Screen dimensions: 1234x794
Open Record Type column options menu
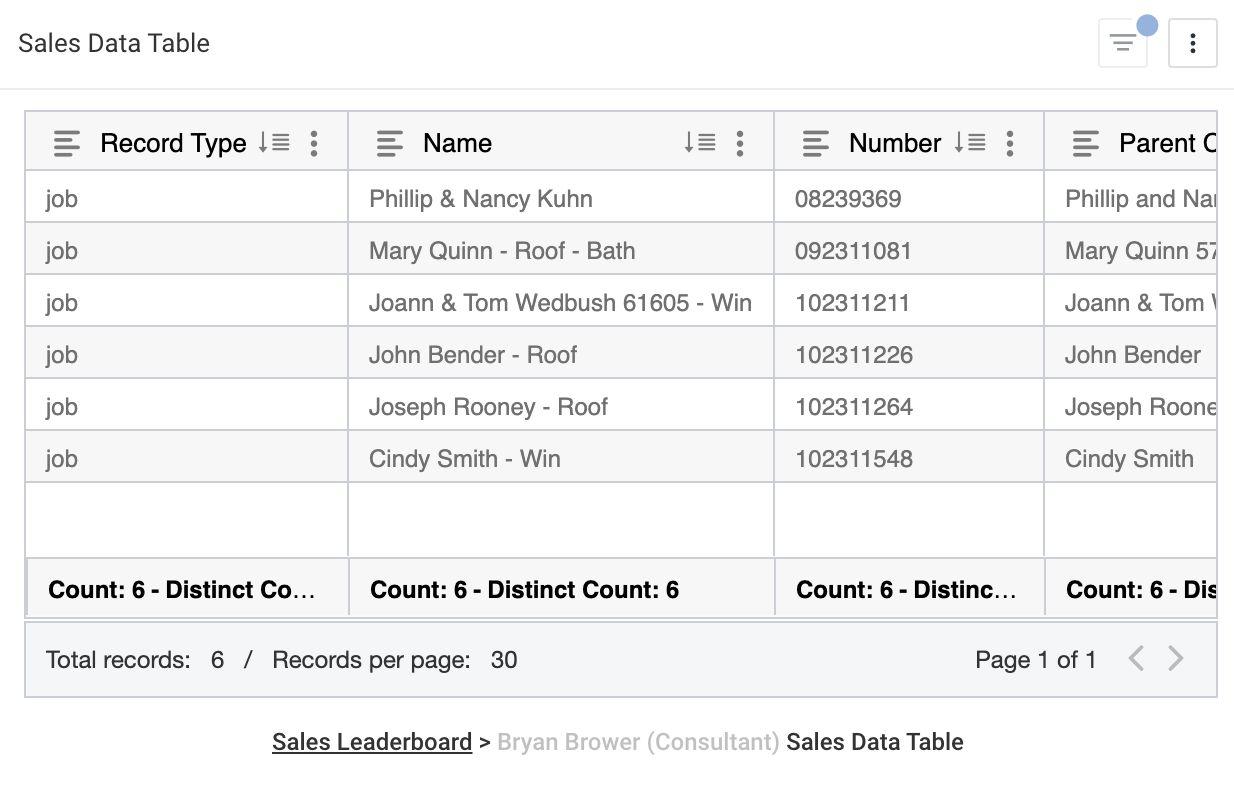(314, 143)
